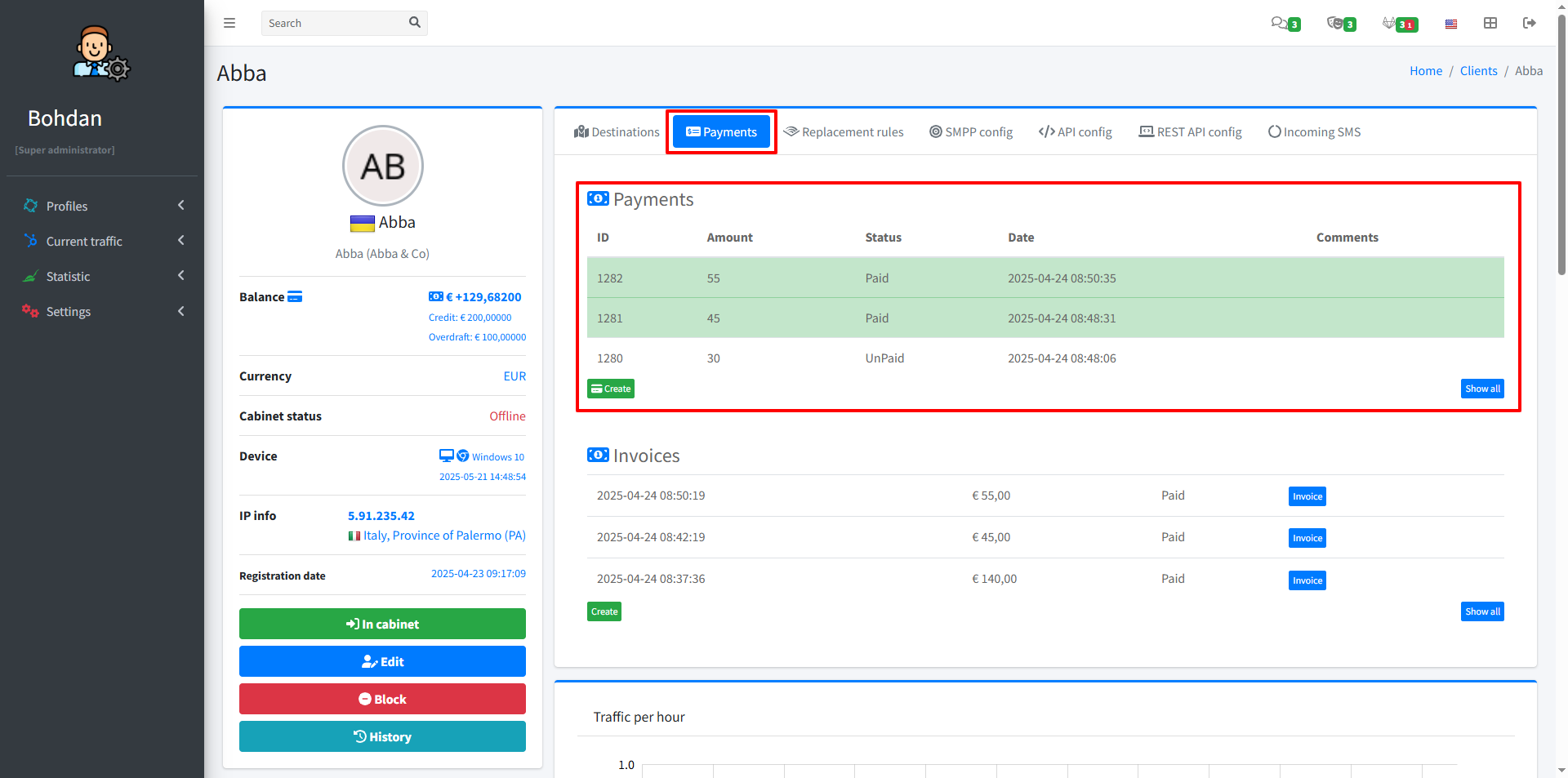Click the theater masks notification icon
The height and width of the screenshot is (778, 1568).
[x=1335, y=23]
